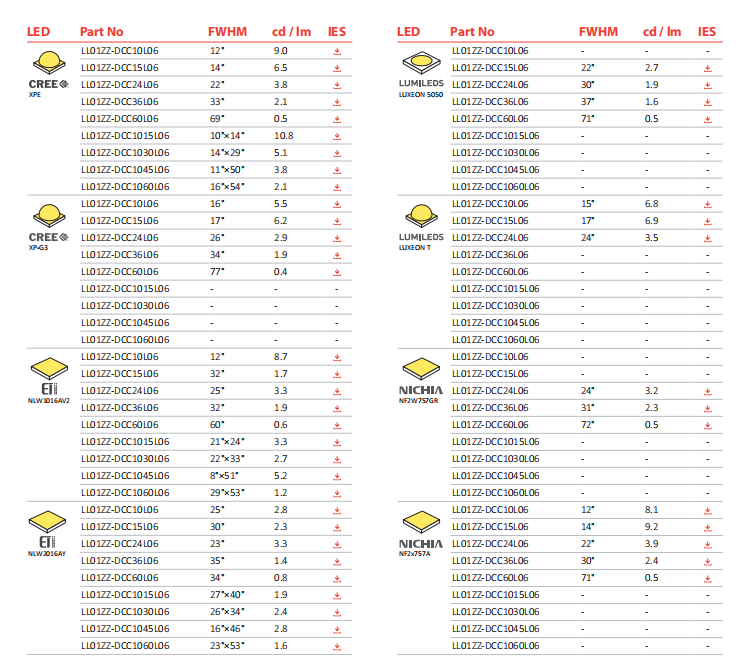Download IES for ETi NLW1016AV2 DCC15L06 row

pos(337,374)
